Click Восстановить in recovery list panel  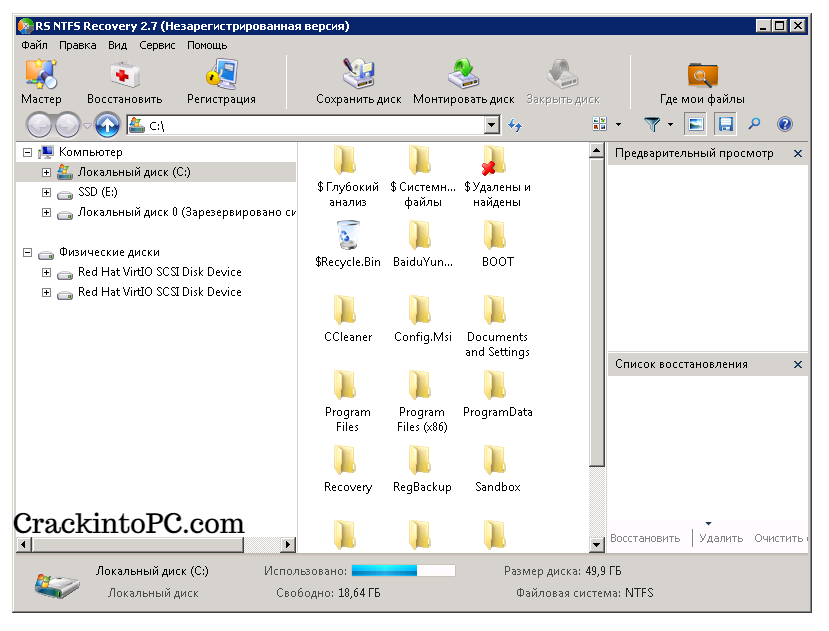[645, 538]
